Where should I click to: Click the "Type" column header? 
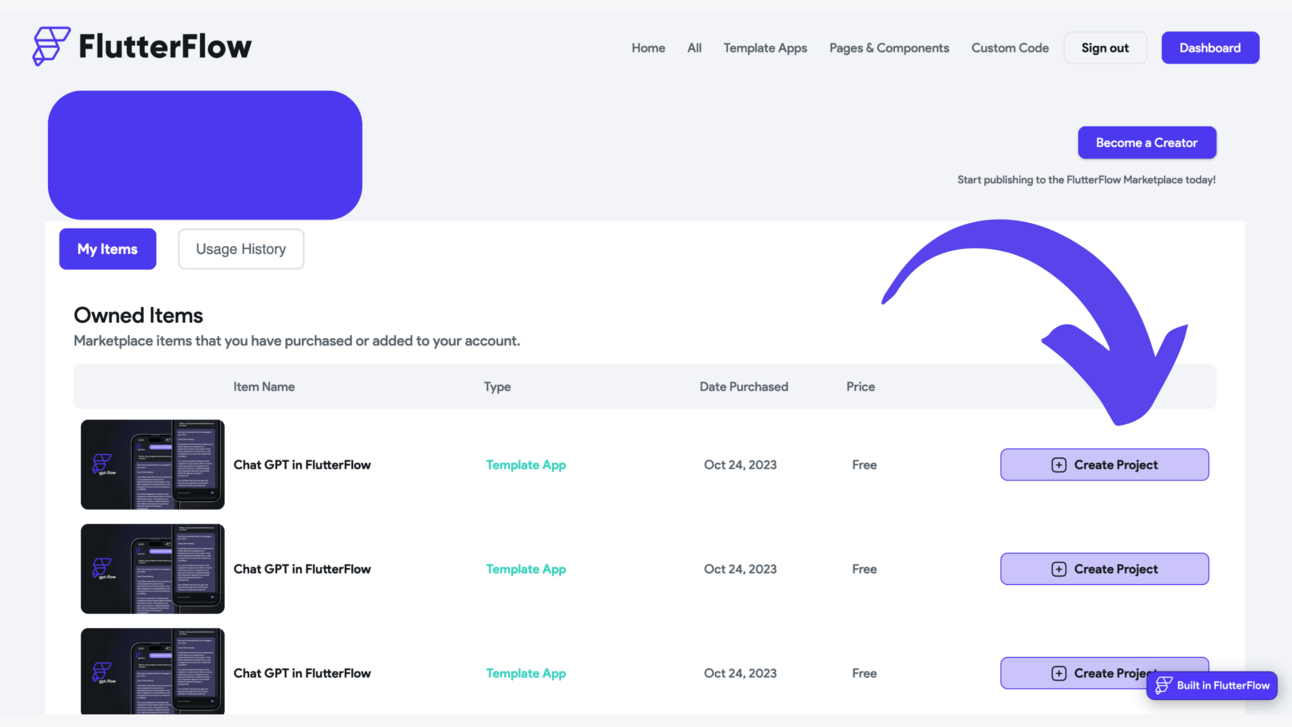point(497,387)
